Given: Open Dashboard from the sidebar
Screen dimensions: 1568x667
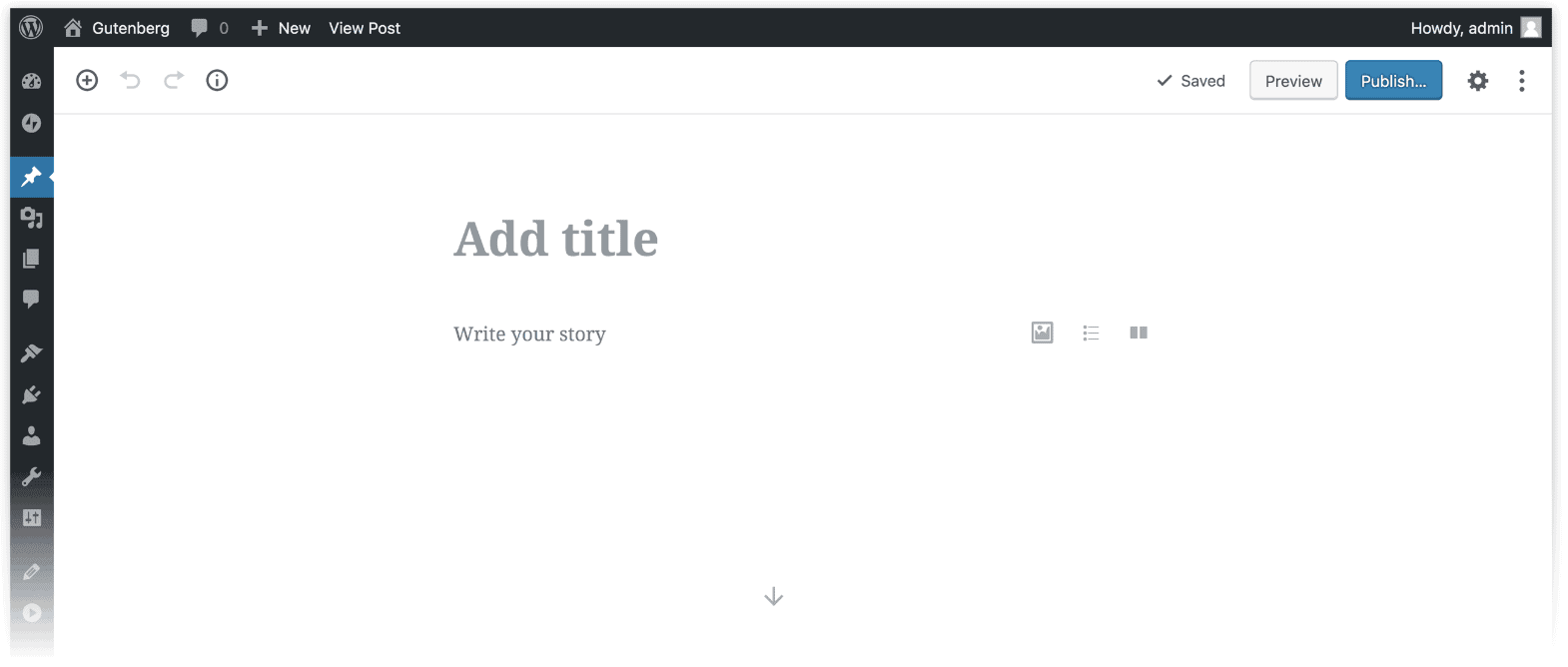Looking at the screenshot, I should click(x=31, y=82).
